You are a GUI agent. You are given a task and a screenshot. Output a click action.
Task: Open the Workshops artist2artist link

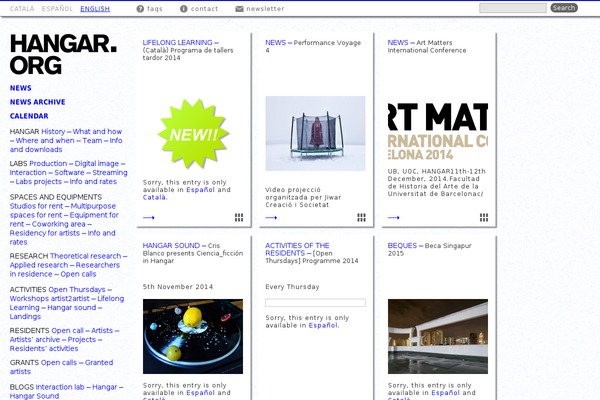pos(50,299)
